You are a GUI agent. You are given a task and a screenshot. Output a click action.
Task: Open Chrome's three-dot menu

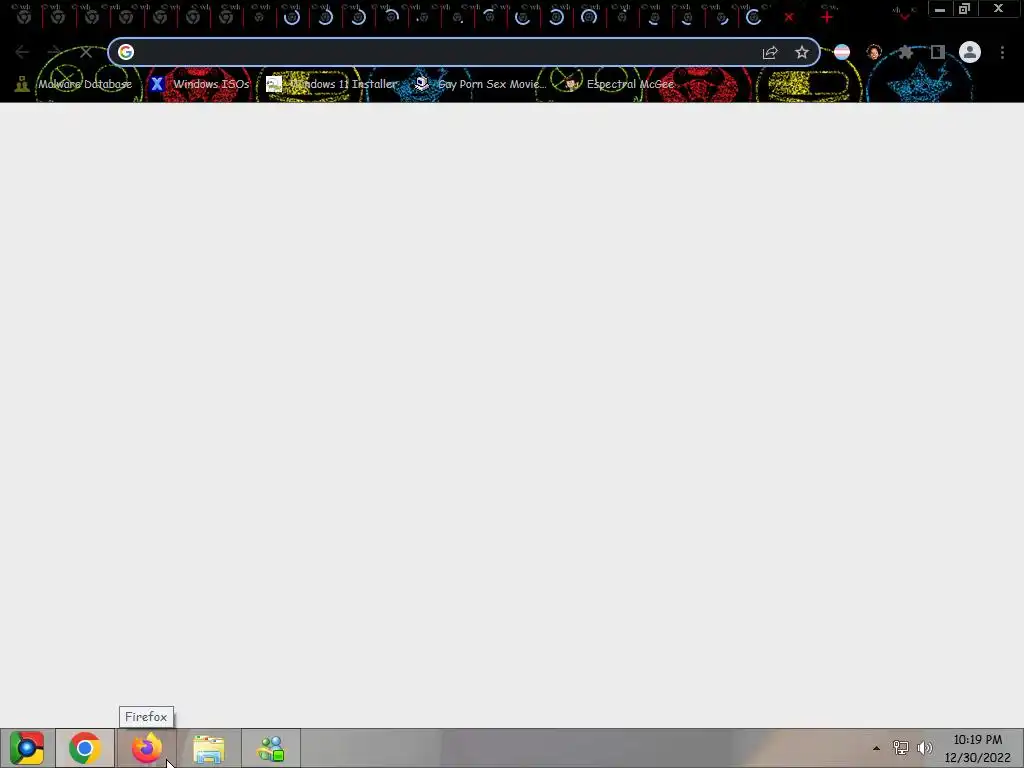(x=1002, y=52)
